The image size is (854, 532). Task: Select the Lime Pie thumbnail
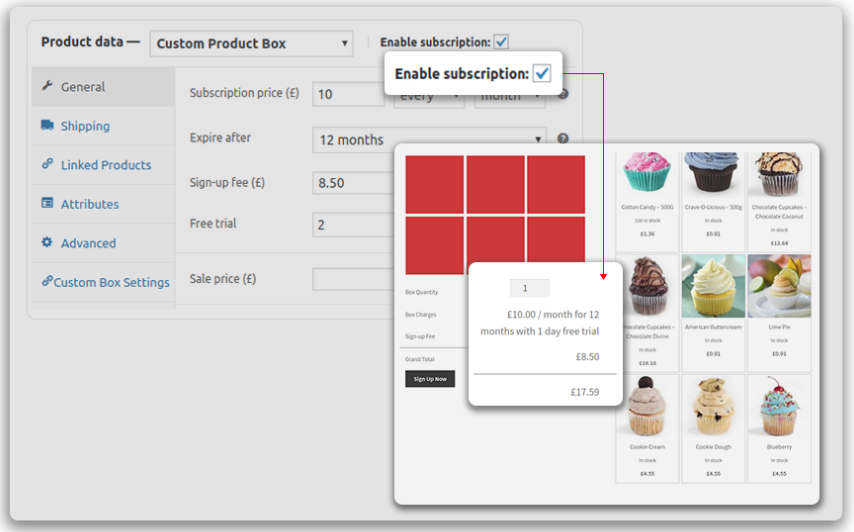tap(779, 286)
